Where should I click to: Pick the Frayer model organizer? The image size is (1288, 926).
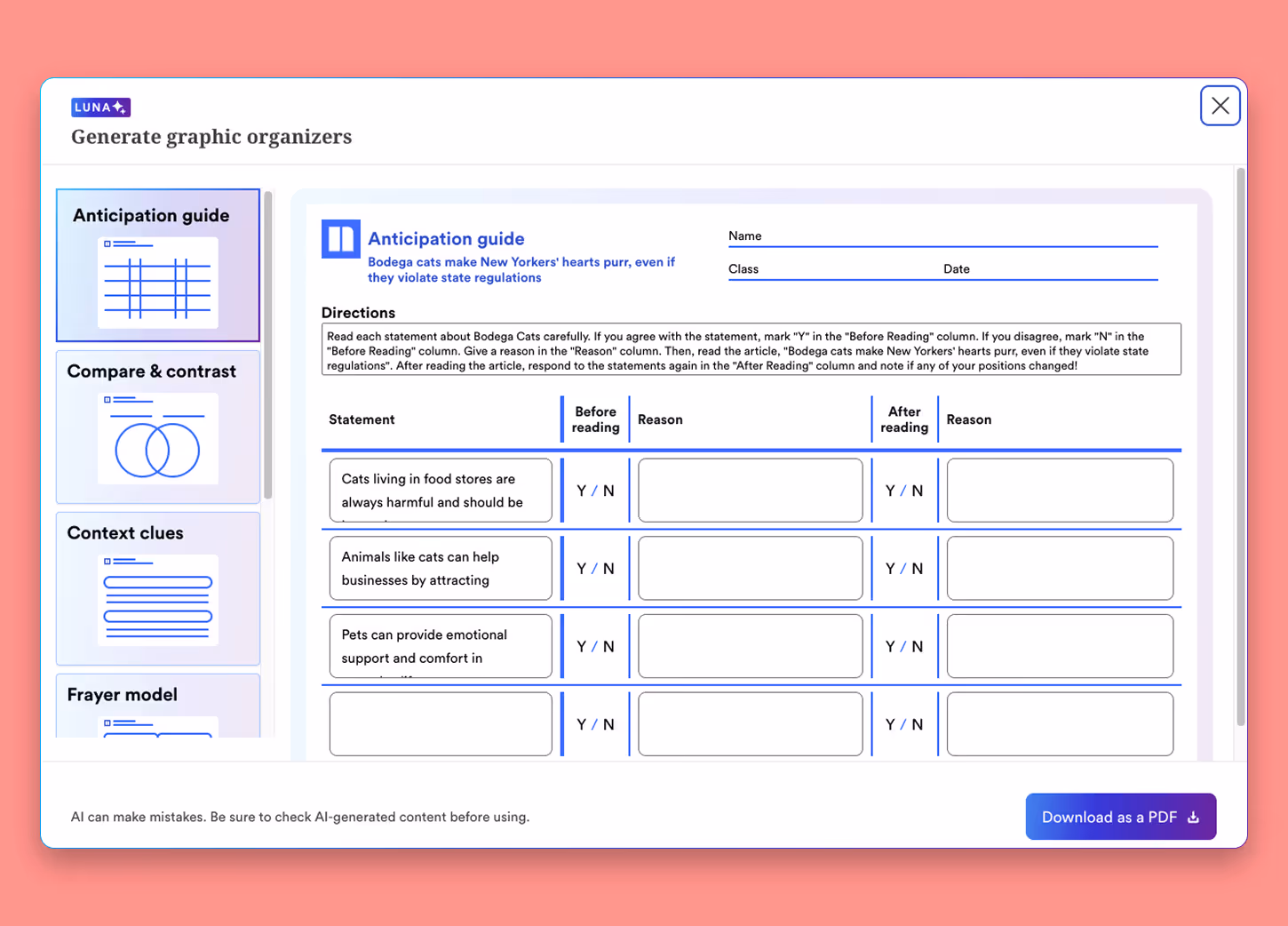[158, 706]
